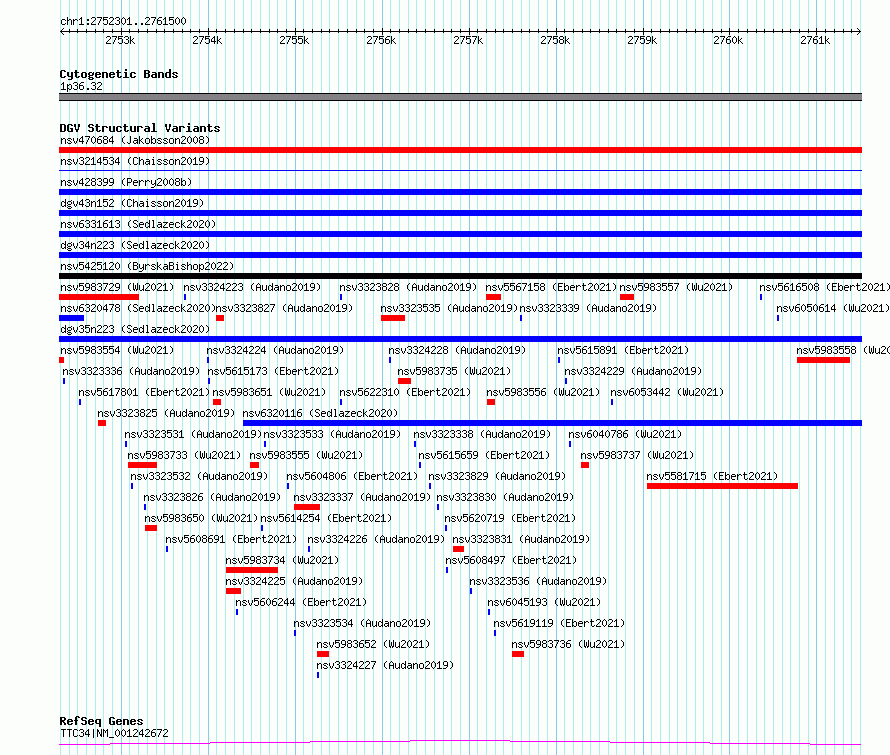Image resolution: width=890 pixels, height=755 pixels.
Task: Click nsv5983554 (Wu2021) label
Action: click(x=117, y=350)
